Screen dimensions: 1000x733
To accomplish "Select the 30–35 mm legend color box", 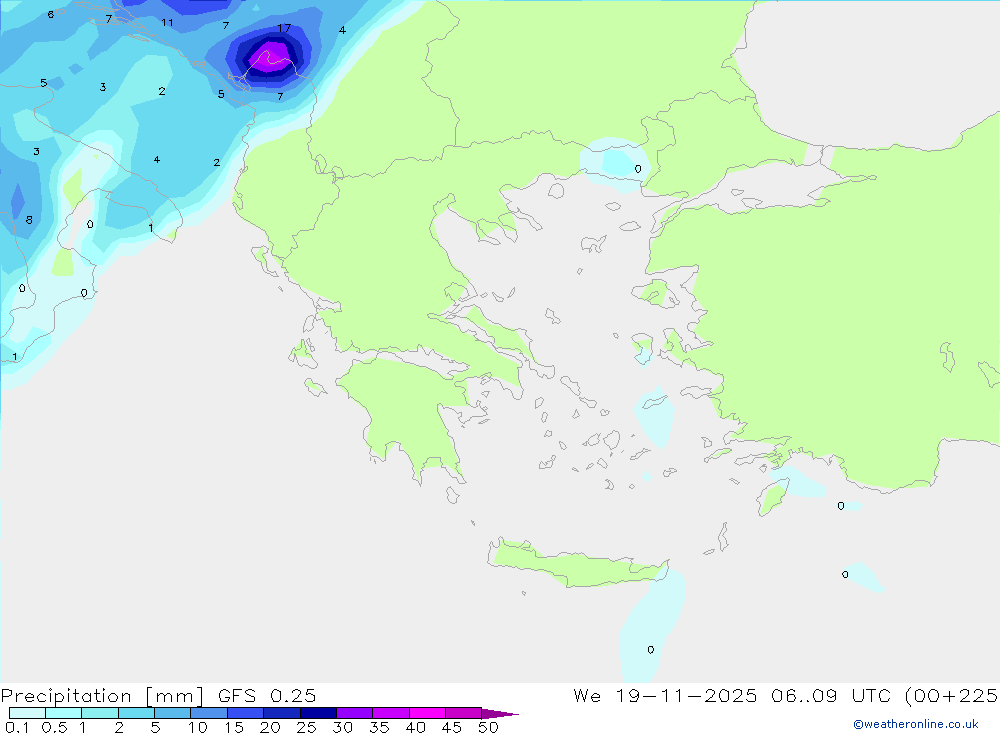I will 355,713.
